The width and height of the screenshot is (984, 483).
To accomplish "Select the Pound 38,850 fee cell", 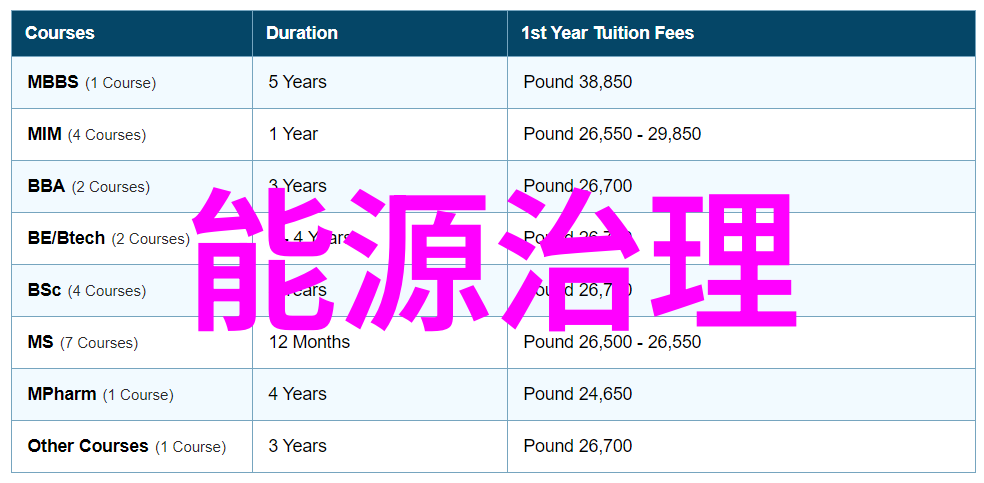I will pyautogui.click(x=578, y=82).
